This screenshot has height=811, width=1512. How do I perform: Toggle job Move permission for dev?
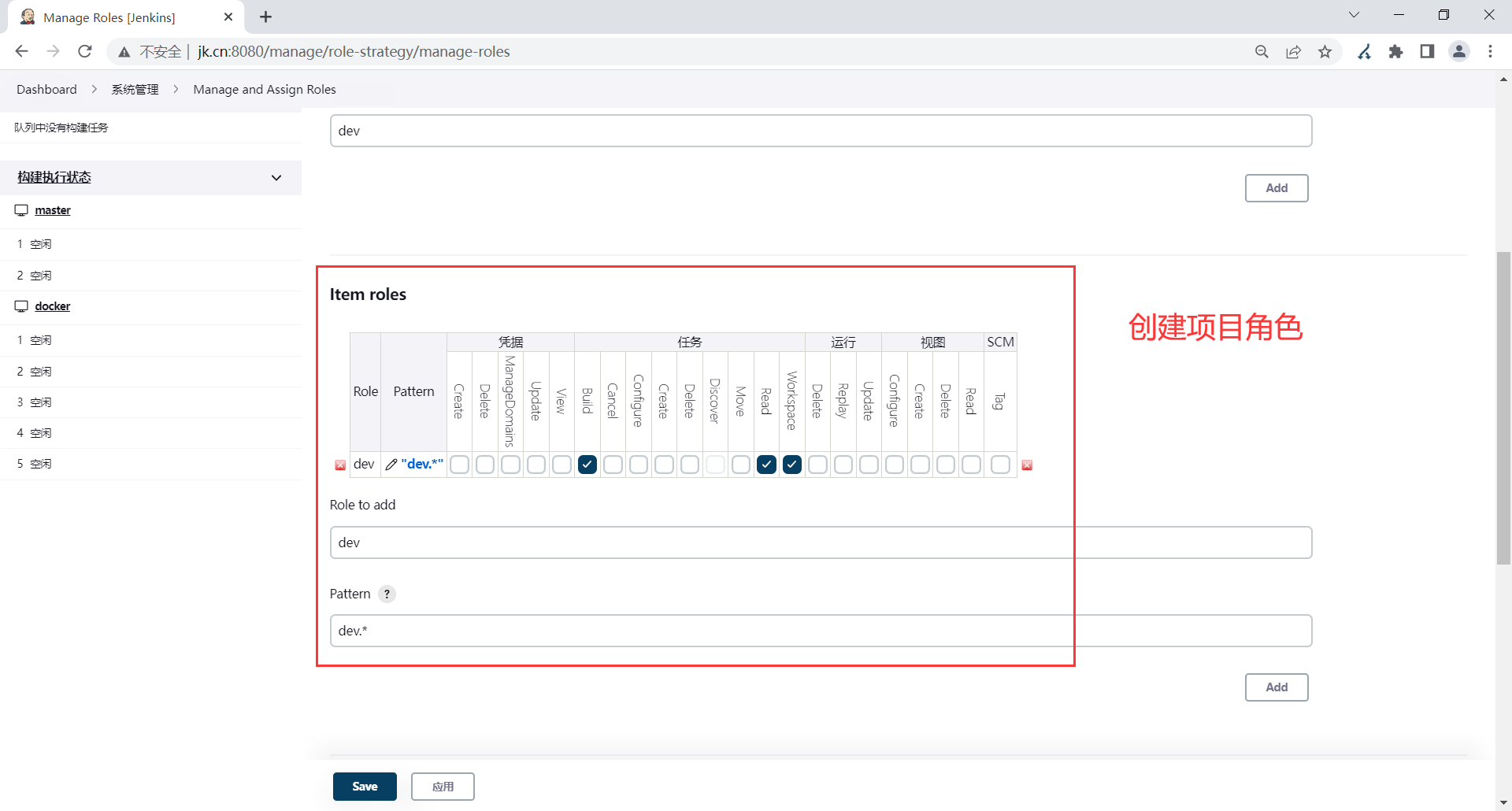pos(741,465)
